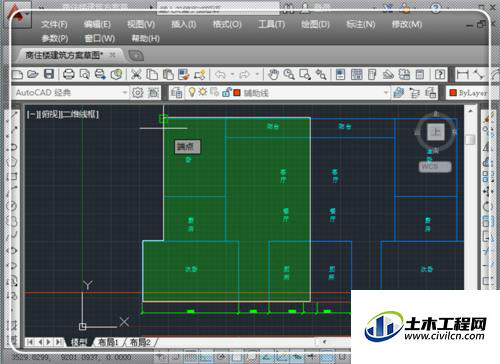This screenshot has height=364, width=500.
Task: Toggle the layer freeze sun icon
Action: pyautogui.click(x=203, y=92)
